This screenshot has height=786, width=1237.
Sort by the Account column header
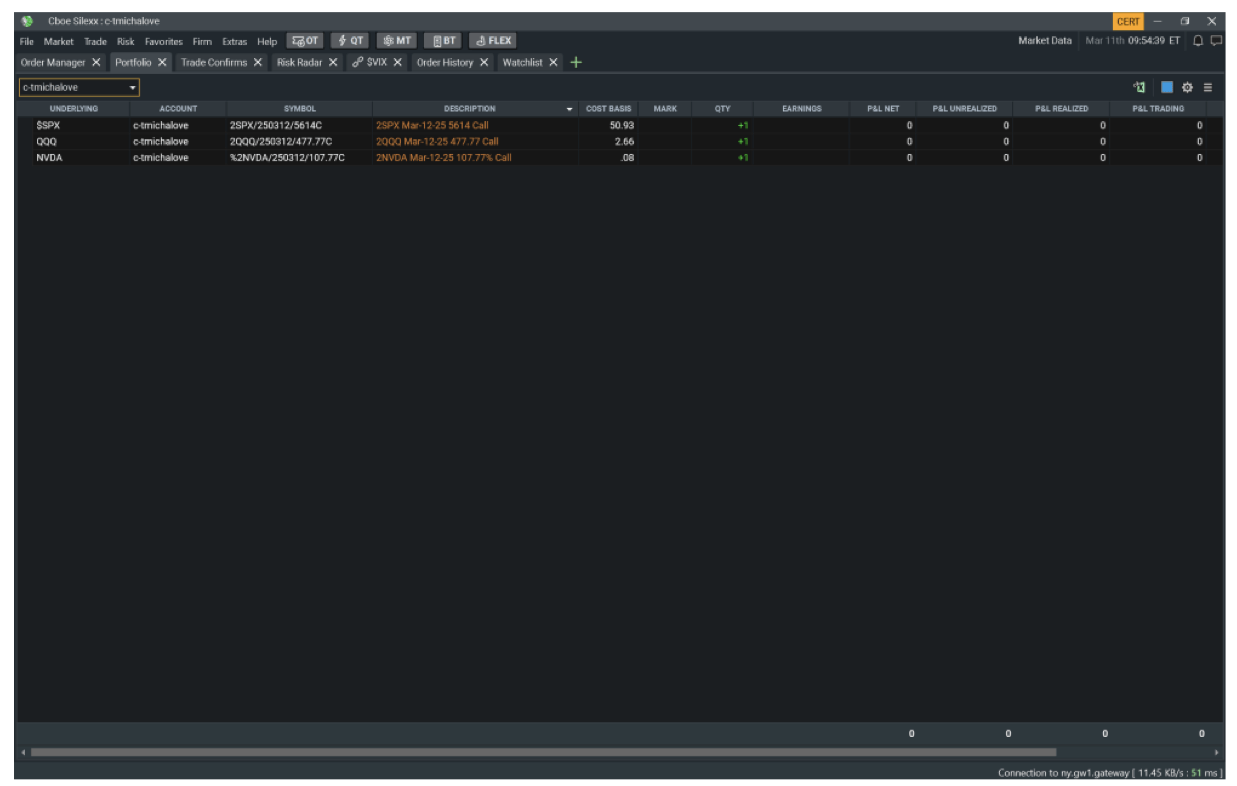pyautogui.click(x=178, y=109)
